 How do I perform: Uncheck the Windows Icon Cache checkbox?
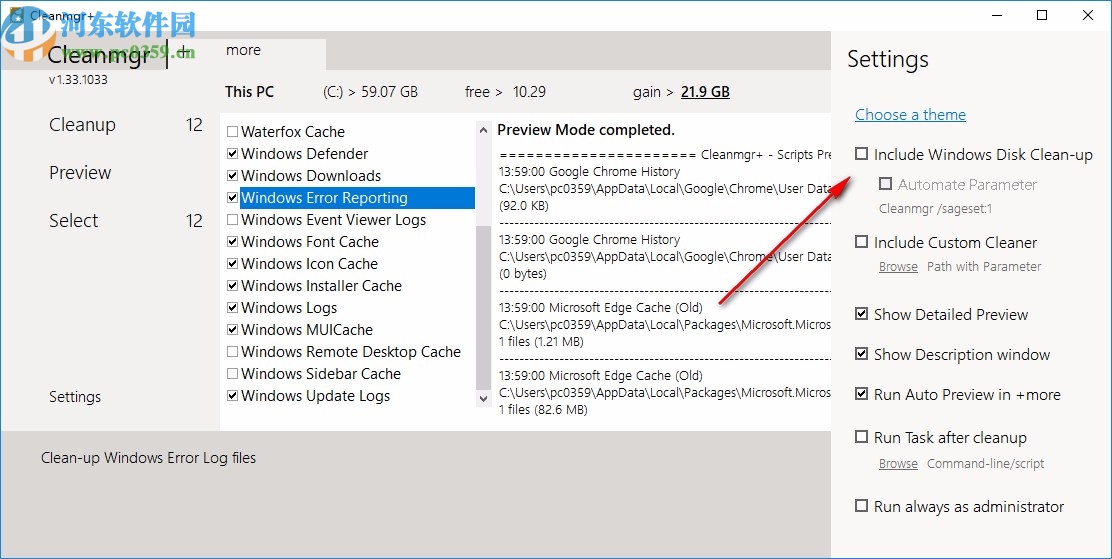point(232,264)
